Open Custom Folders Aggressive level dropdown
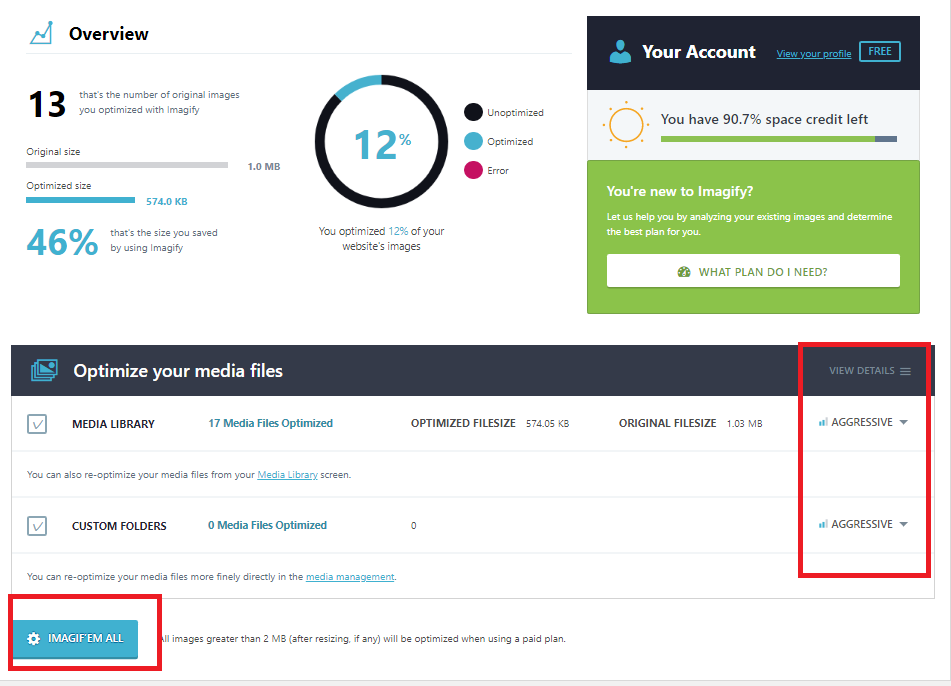Screen dimensions: 951x686 point(863,524)
